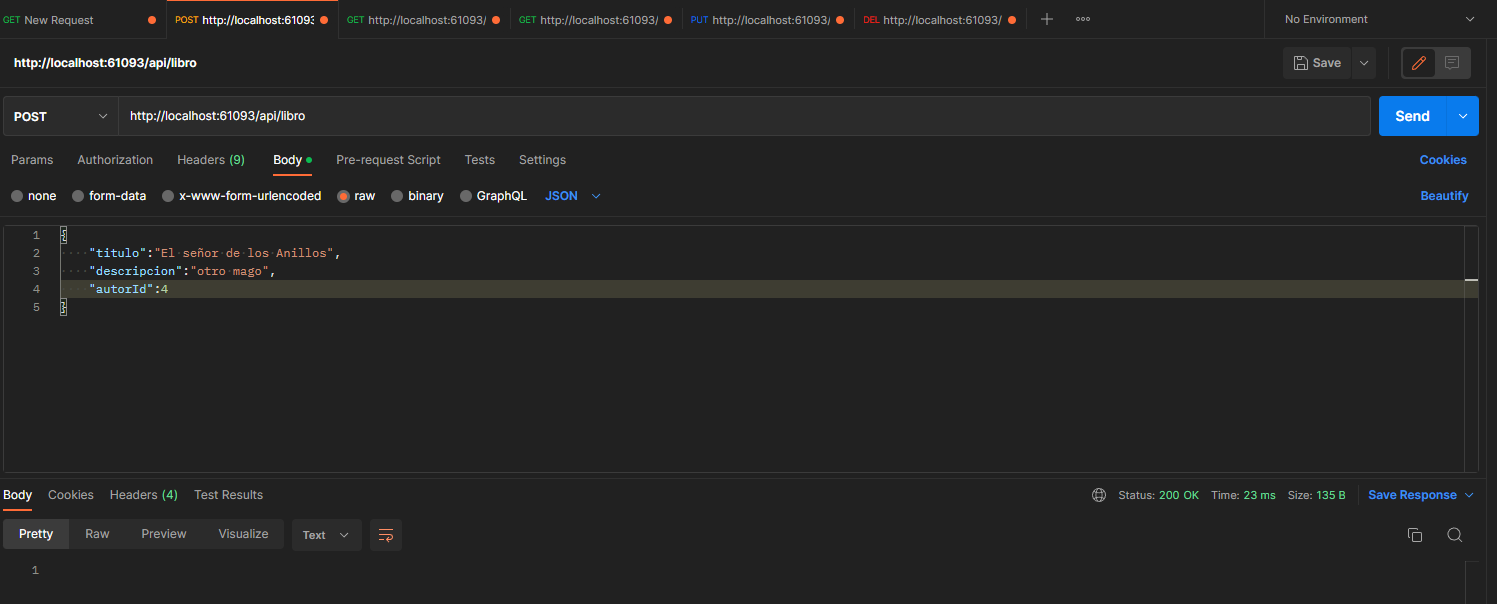1497x604 pixels.
Task: Open the Settings tab
Action: coord(542,160)
